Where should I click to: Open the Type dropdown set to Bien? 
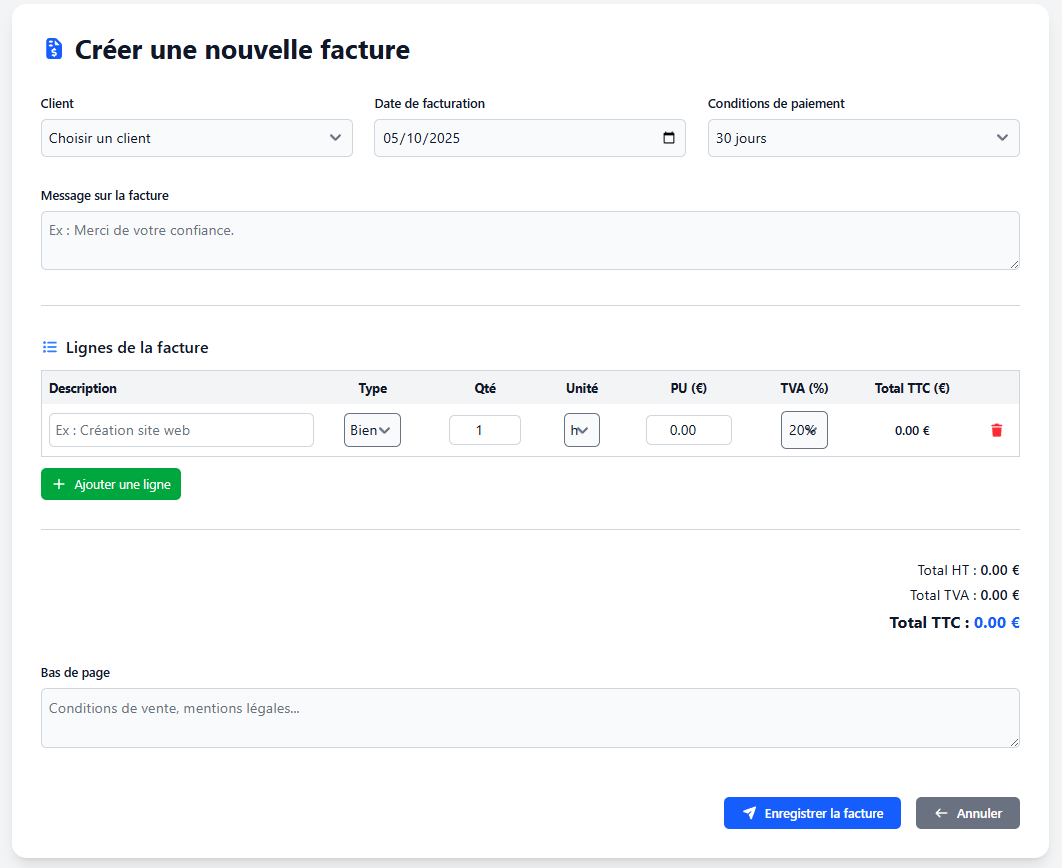point(372,429)
